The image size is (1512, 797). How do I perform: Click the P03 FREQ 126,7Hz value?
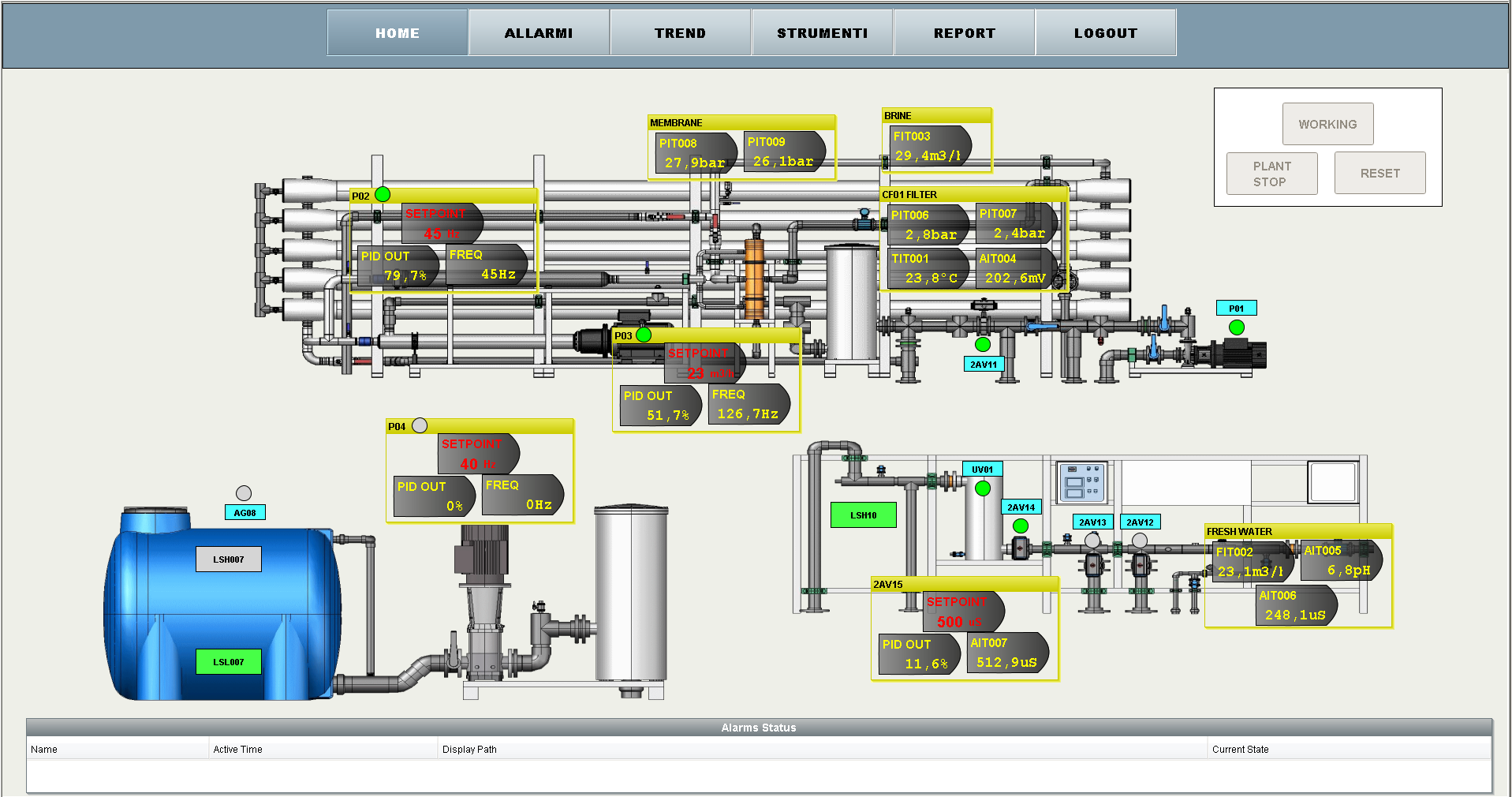(x=749, y=404)
